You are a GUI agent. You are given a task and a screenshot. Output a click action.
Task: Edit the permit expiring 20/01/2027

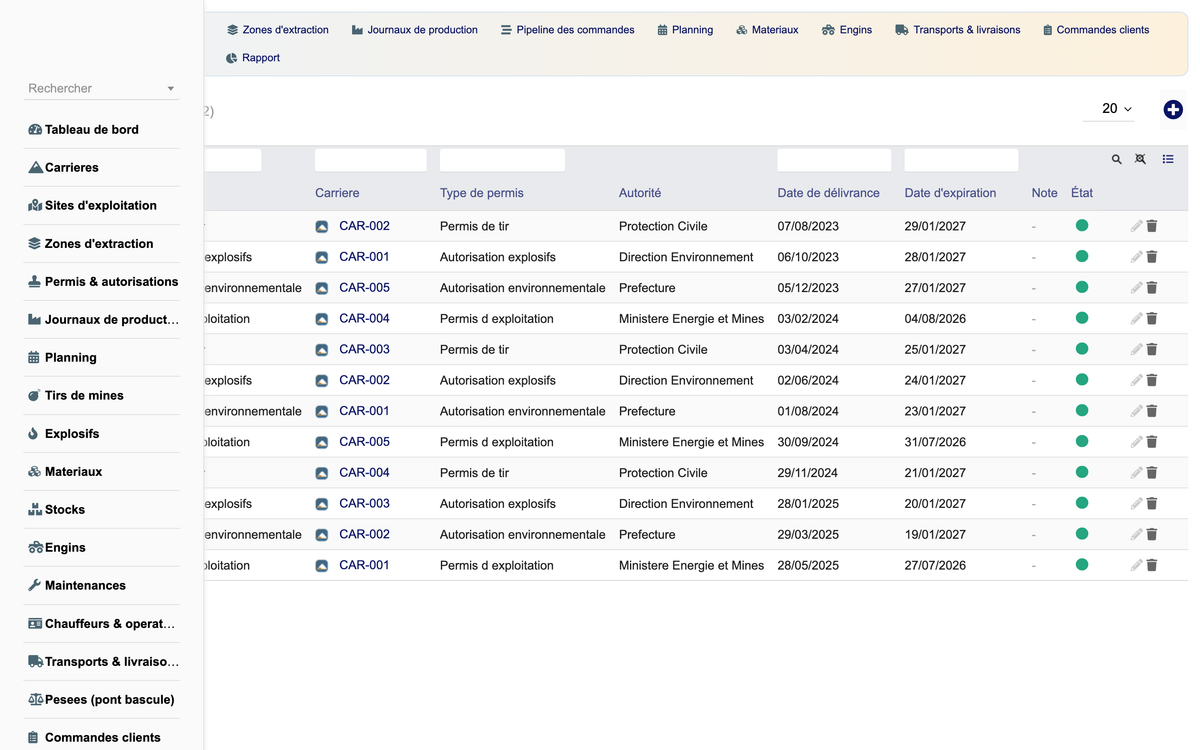pos(1136,504)
